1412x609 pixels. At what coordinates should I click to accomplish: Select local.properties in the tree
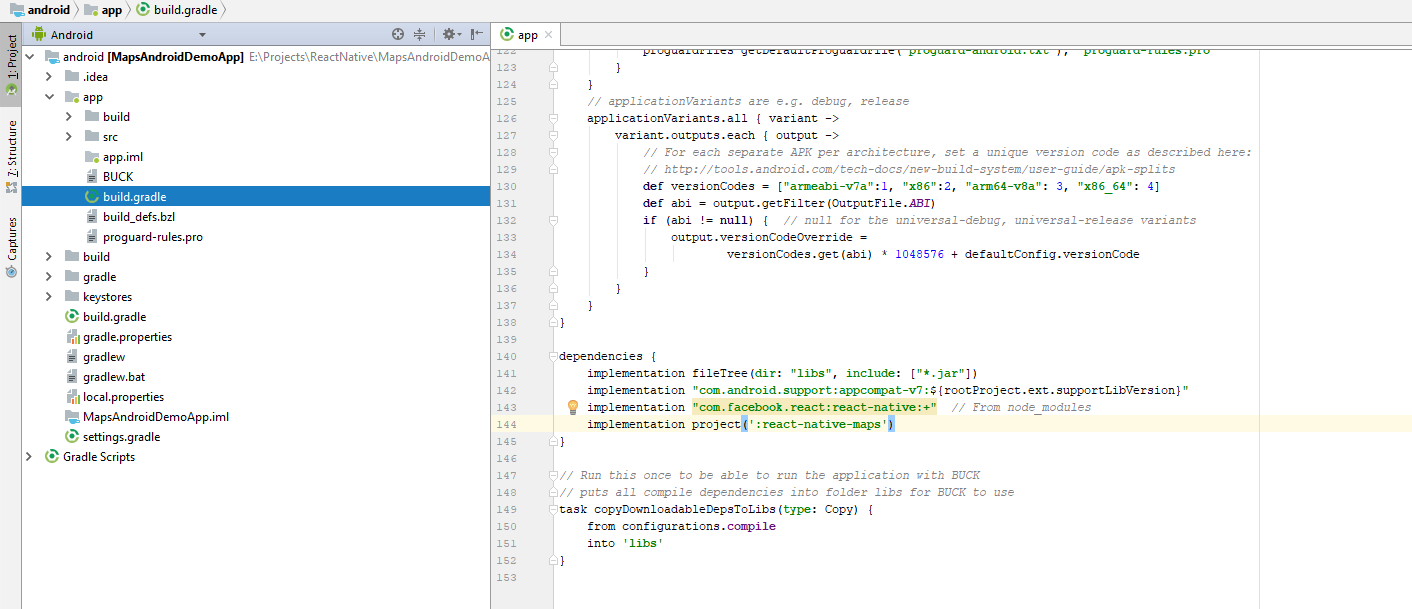(x=123, y=397)
